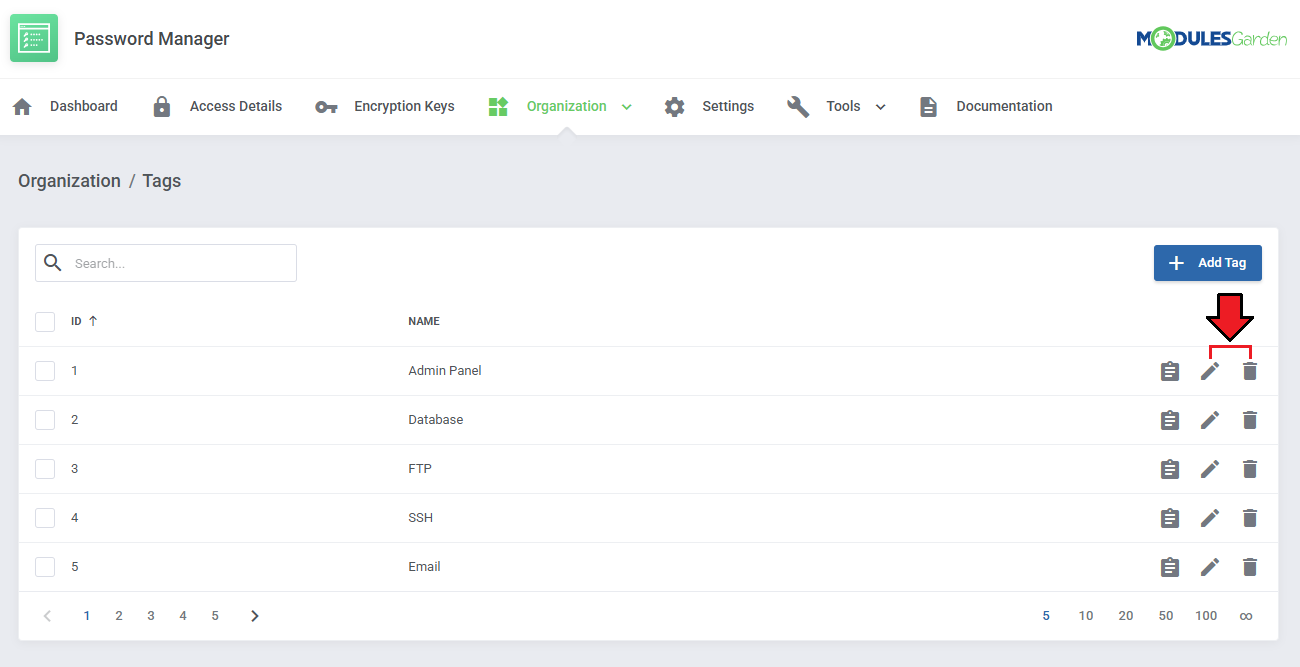Open the Encryption Keys menu item
1300x667 pixels.
[404, 106]
